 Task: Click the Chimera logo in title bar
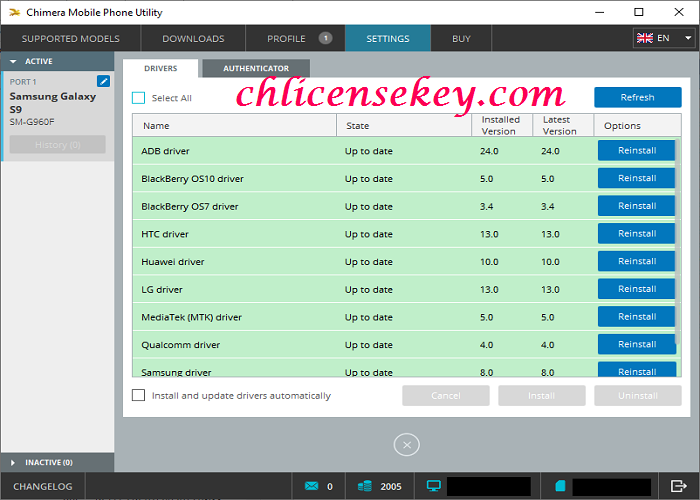point(14,12)
